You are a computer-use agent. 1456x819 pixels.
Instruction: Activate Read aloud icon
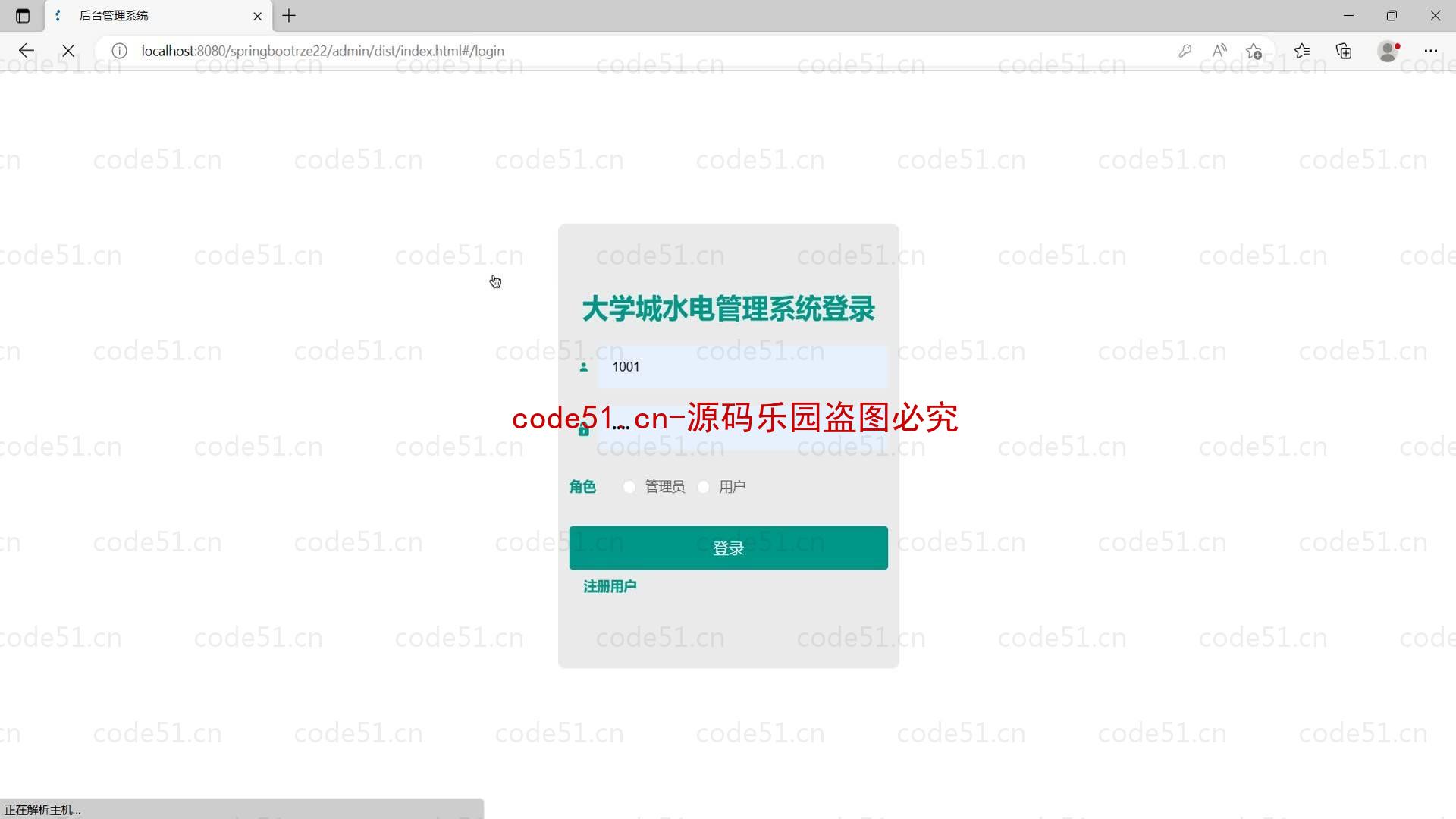coord(1219,51)
